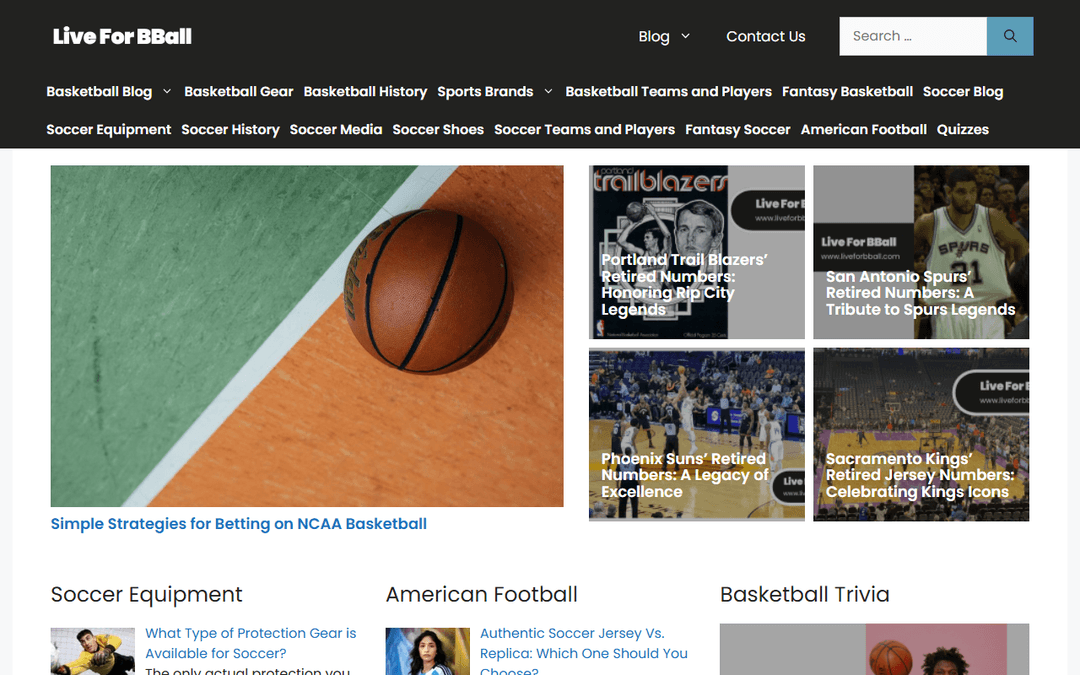This screenshot has height=675, width=1080.
Task: Open Soccer Teams and Players menu item
Action: click(x=584, y=129)
